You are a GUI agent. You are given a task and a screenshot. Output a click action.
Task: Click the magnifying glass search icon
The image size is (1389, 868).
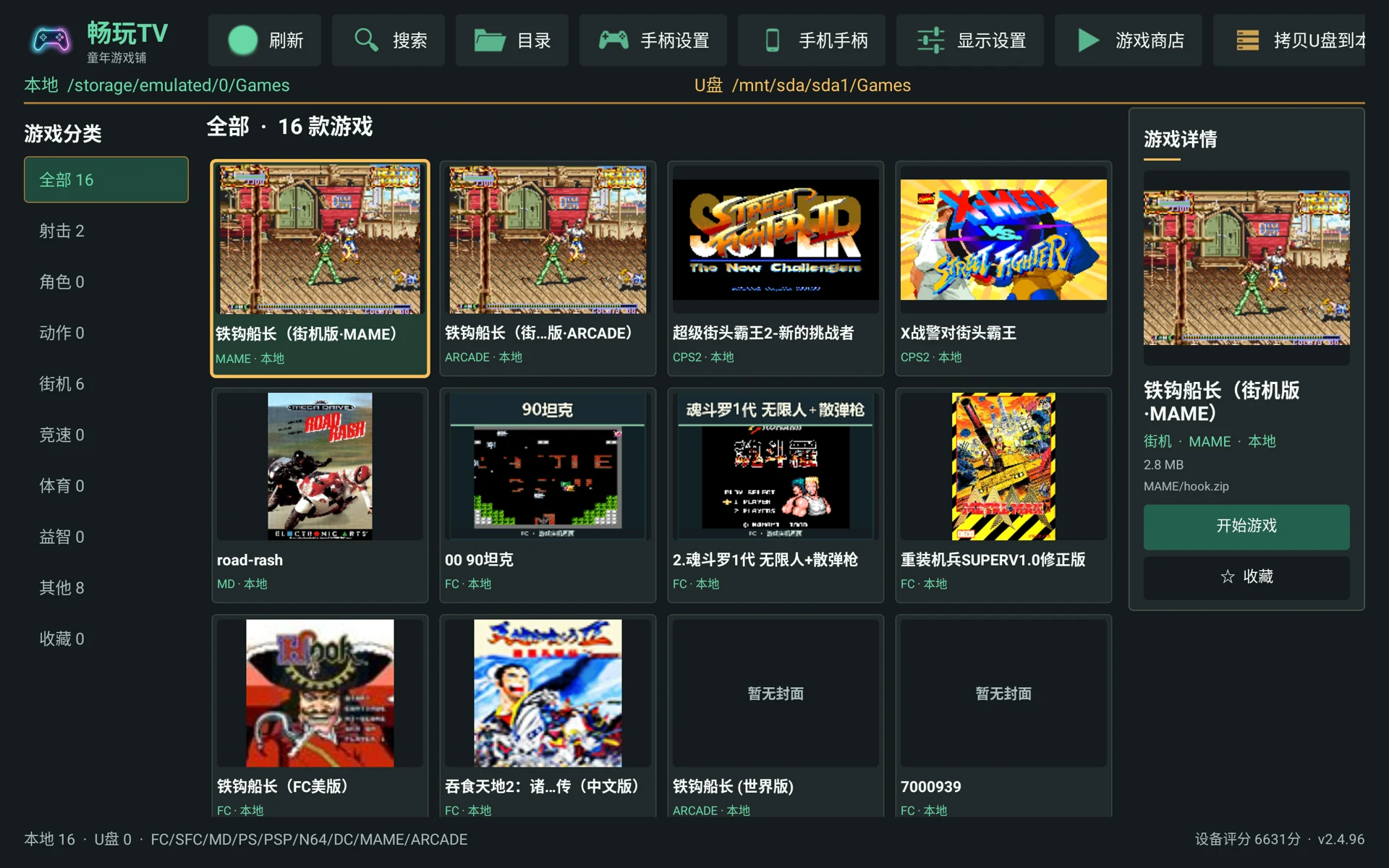click(x=366, y=41)
